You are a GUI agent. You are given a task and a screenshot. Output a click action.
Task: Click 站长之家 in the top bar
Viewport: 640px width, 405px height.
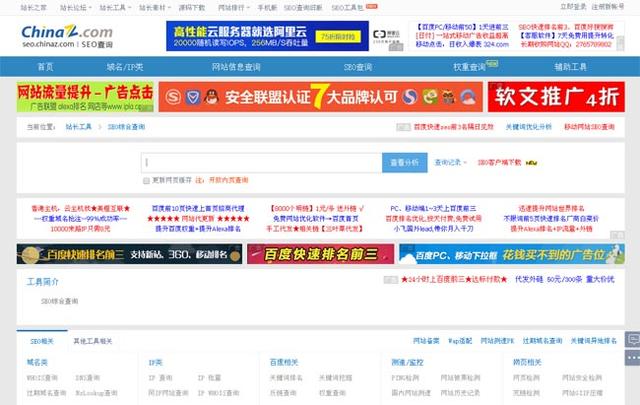pos(33,8)
